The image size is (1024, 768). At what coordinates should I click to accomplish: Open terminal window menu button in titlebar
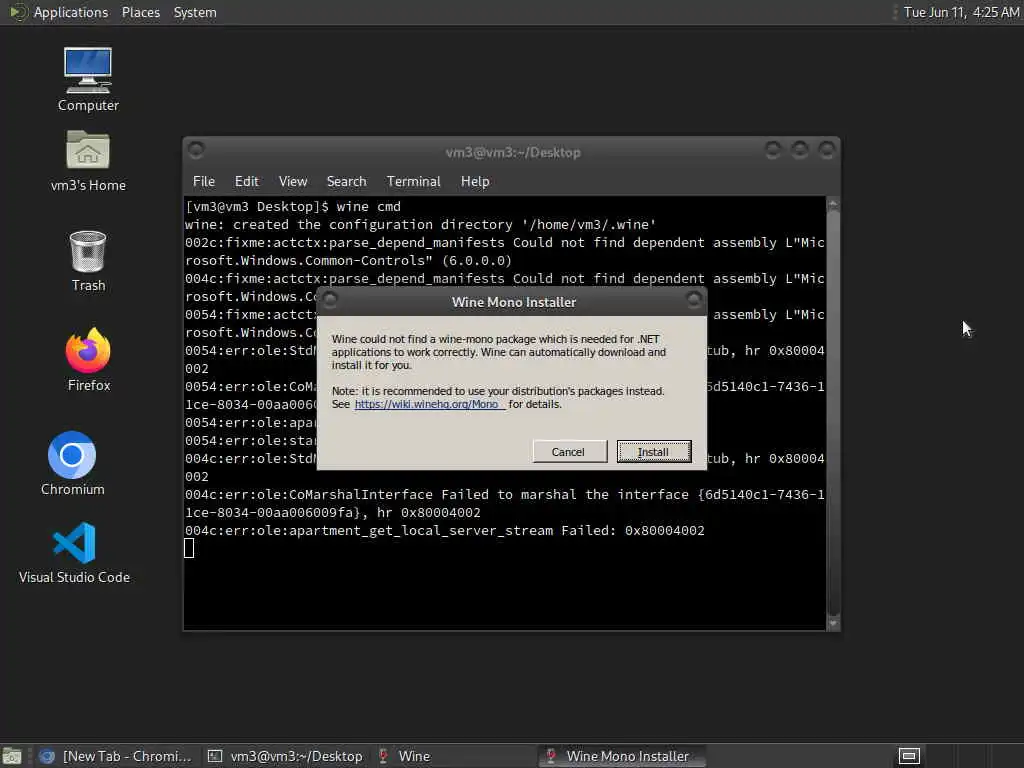click(196, 150)
